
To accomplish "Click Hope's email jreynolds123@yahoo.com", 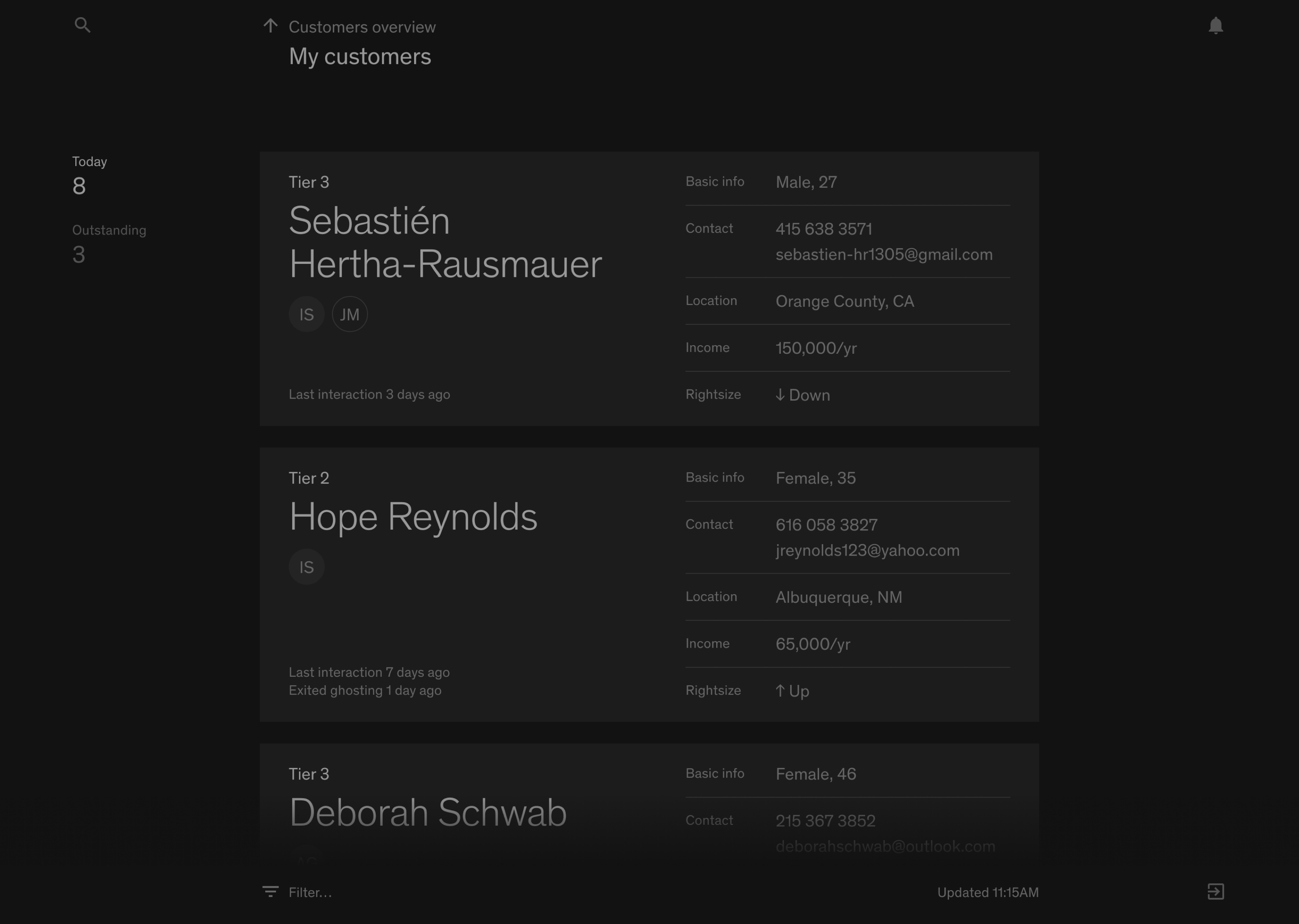I will tap(867, 550).
